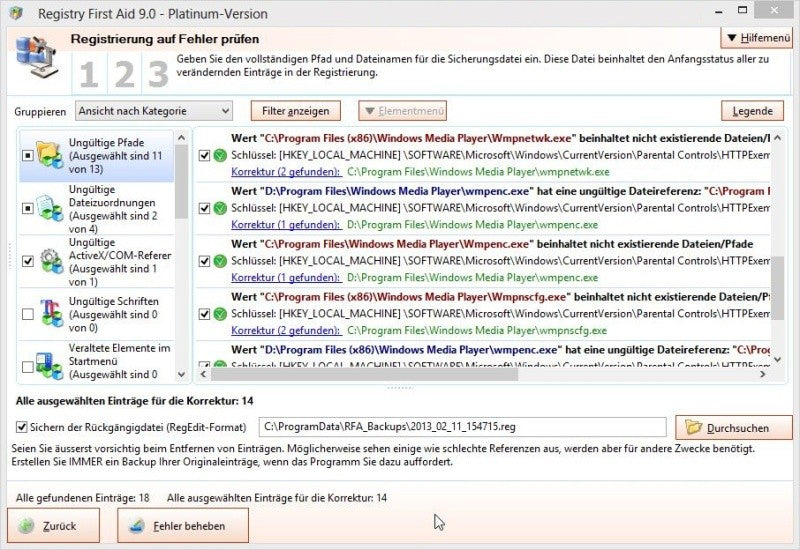Uncheck the Wmpnscfg.exe entry checkbox
The image size is (800, 550).
[205, 314]
